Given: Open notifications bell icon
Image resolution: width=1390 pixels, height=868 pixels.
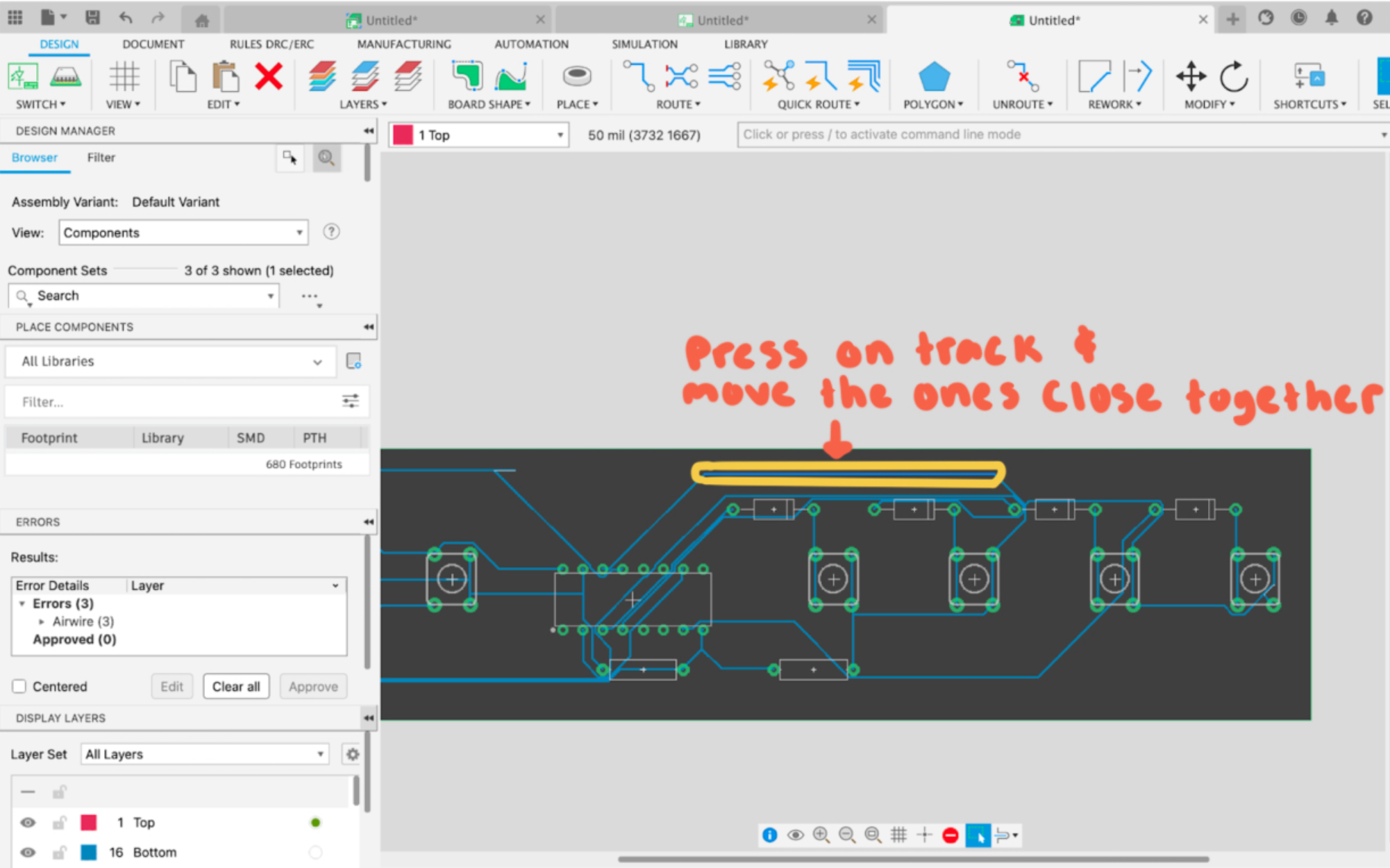Looking at the screenshot, I should [x=1331, y=18].
